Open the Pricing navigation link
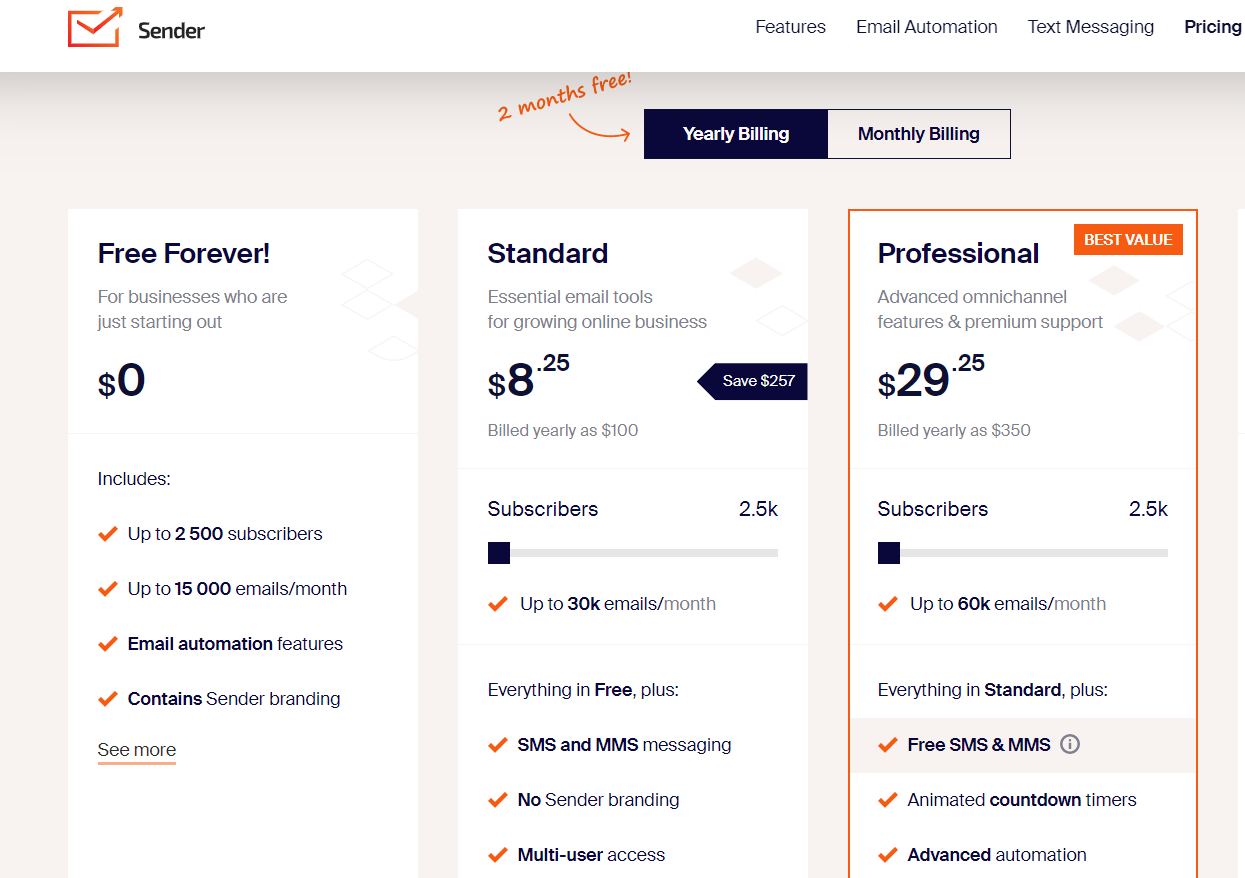Screen dimensions: 1245x878 click(1212, 27)
